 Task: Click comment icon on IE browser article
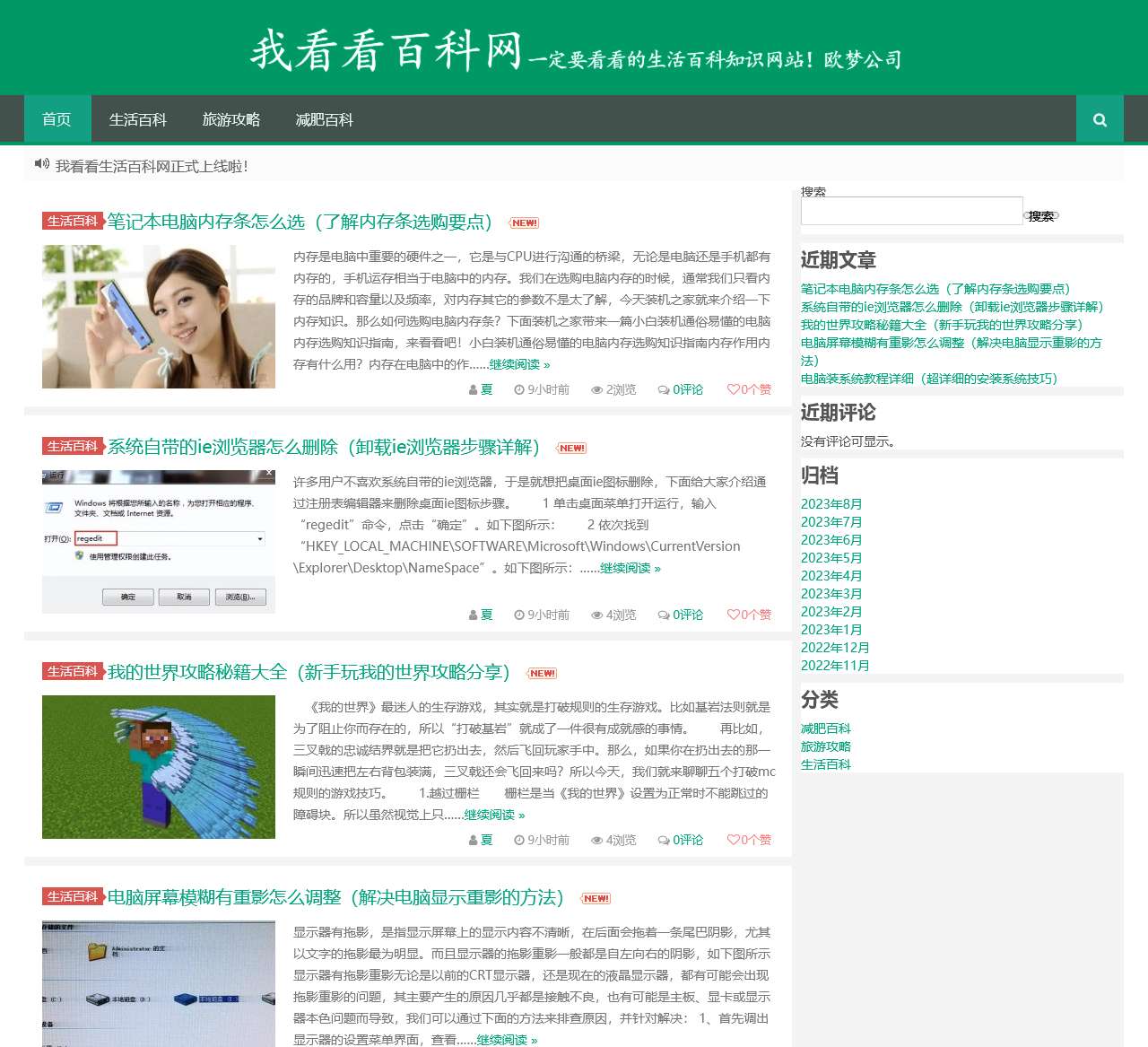pyautogui.click(x=663, y=615)
